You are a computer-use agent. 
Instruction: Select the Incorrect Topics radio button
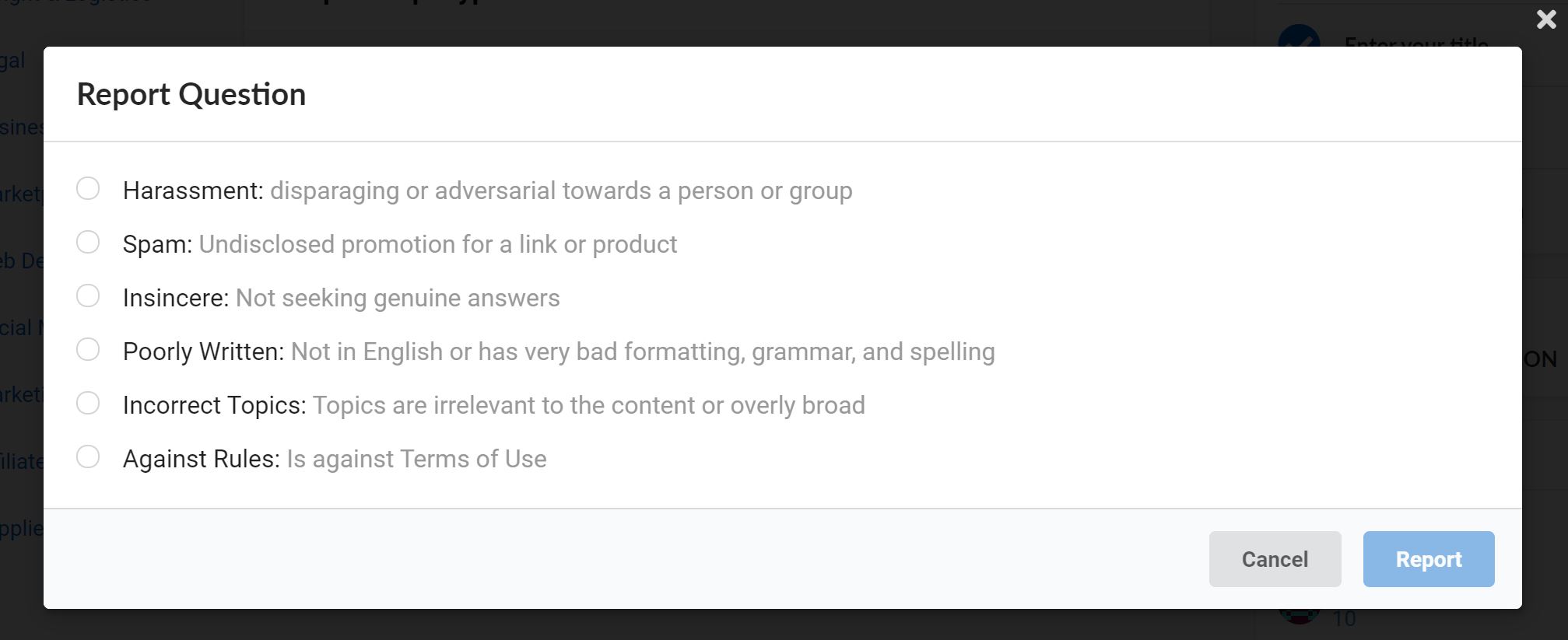point(88,404)
